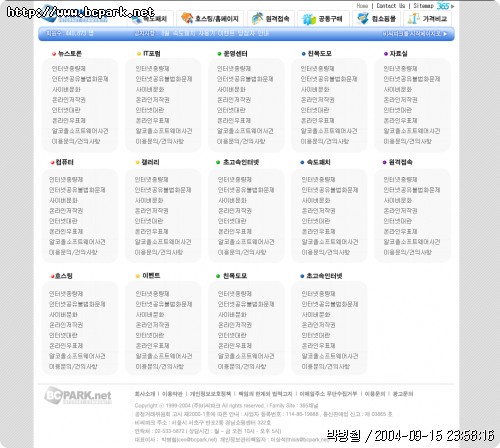500x448 pixels.
Task: Open the 원격접속 category heading with the purple bullet
Action: point(401,162)
